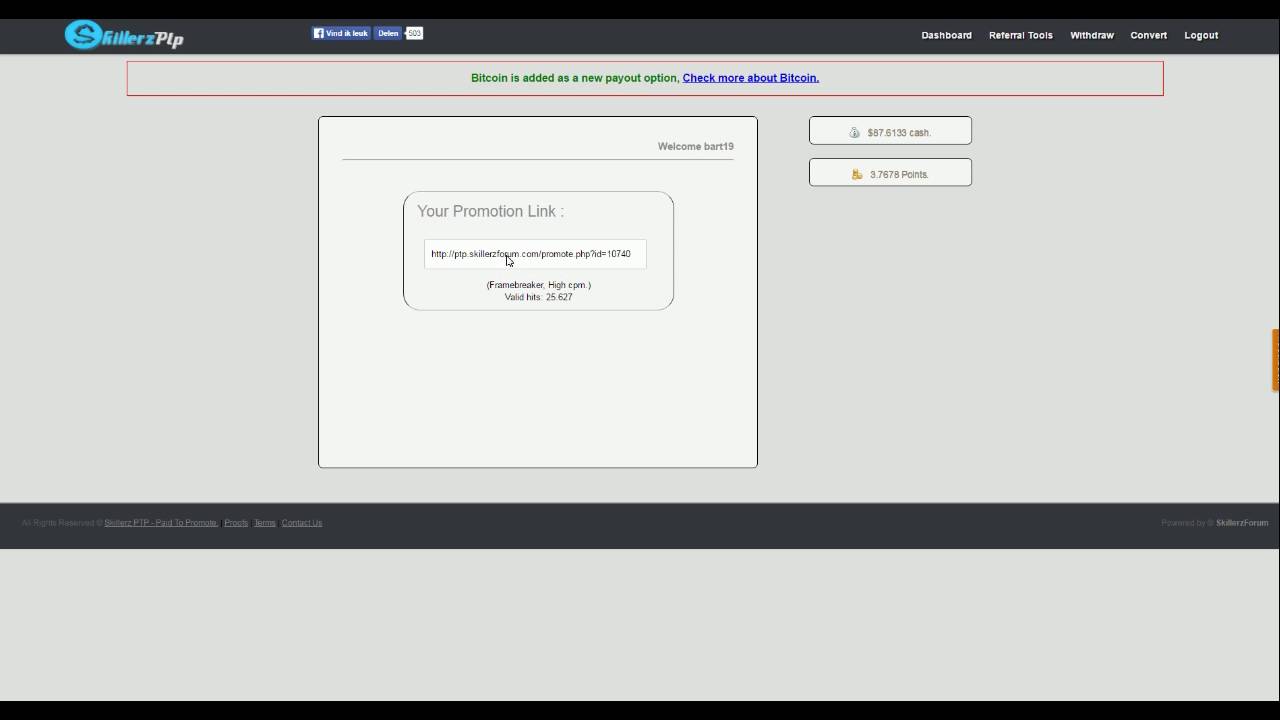Click Logout in the top navigation
Screen dimensions: 1280x720
coord(1201,35)
